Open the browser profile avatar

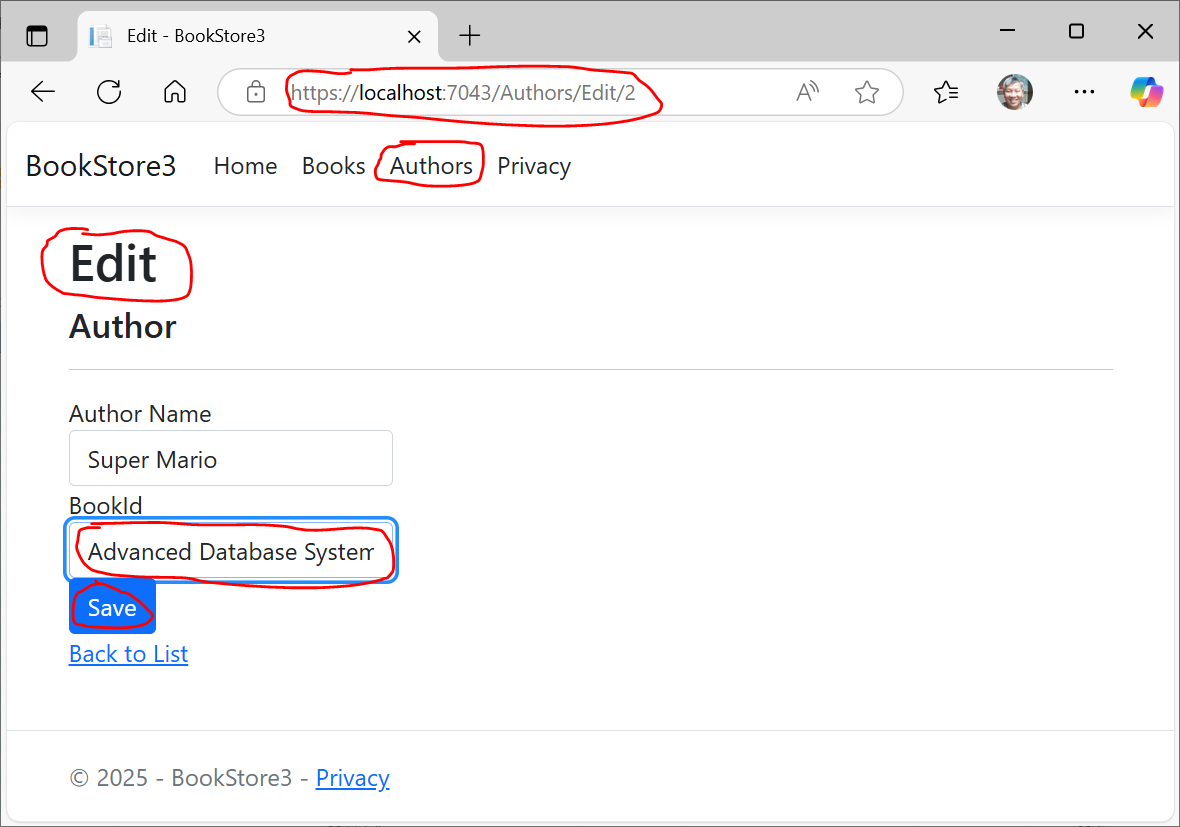coord(1014,92)
